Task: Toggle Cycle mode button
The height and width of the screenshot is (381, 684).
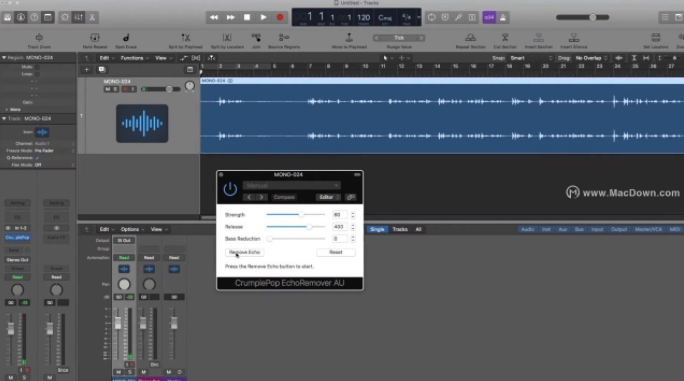Action: 431,17
